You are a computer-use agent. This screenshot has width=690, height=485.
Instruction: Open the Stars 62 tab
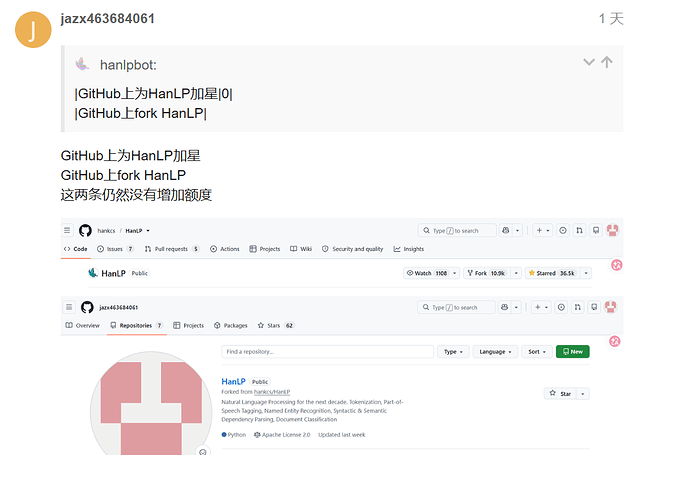(276, 326)
